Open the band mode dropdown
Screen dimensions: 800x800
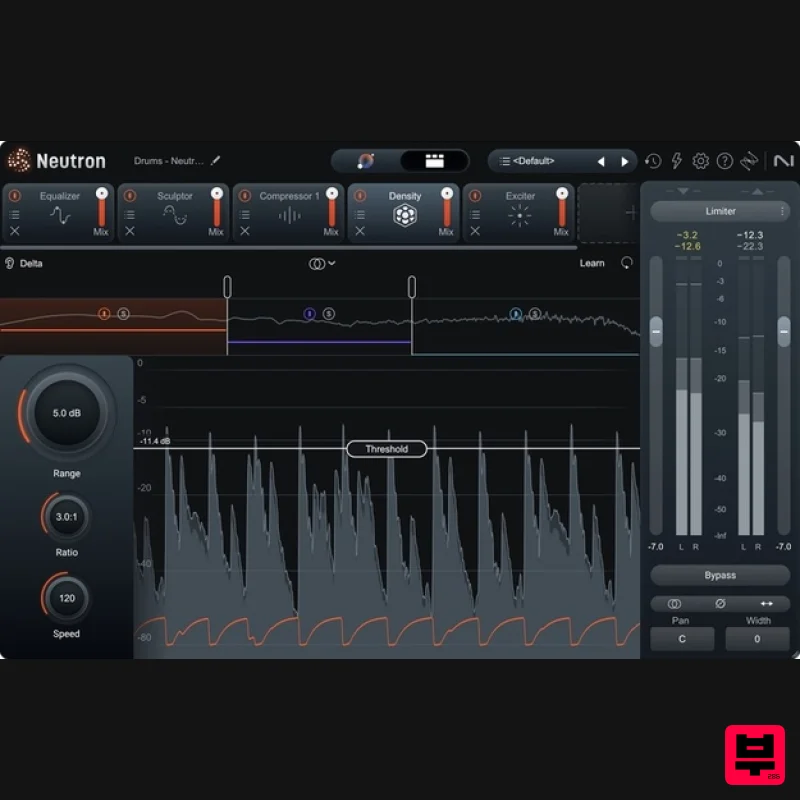[x=322, y=263]
